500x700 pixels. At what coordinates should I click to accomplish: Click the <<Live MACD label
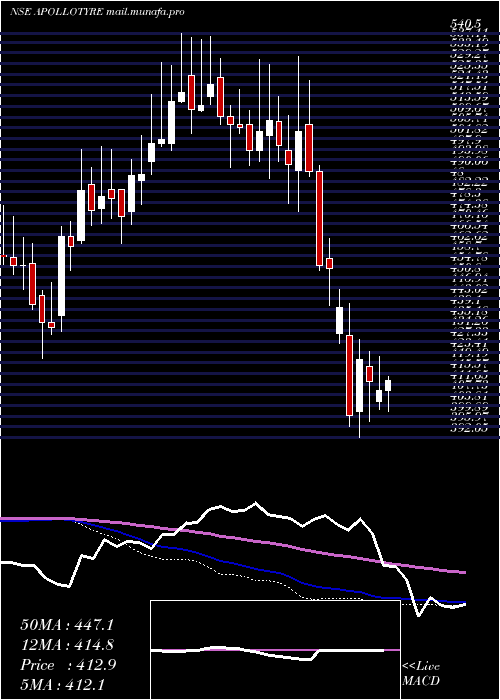pyautogui.click(x=421, y=674)
